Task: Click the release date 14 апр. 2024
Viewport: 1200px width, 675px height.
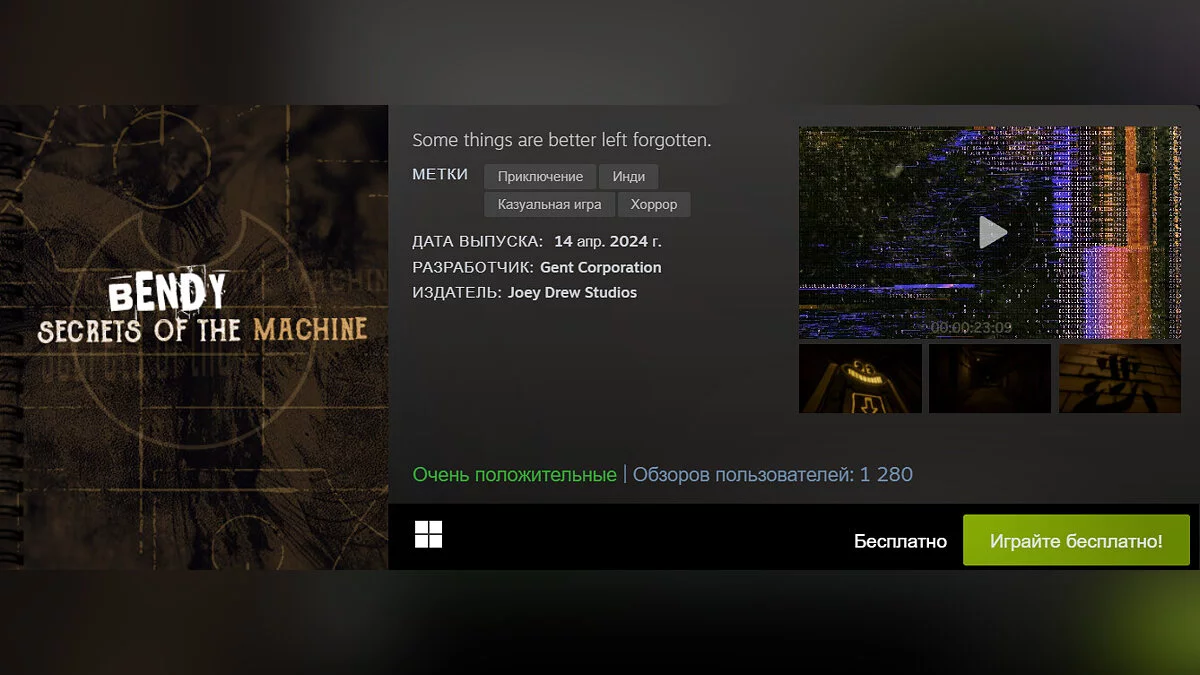Action: click(x=607, y=241)
